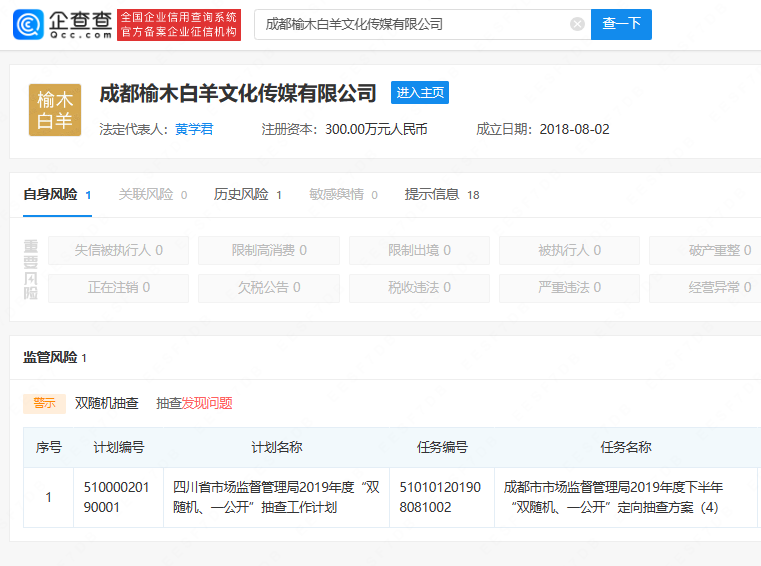The width and height of the screenshot is (761, 566).
Task: Click the 欠税公告 0 risk box
Action: 269,288
